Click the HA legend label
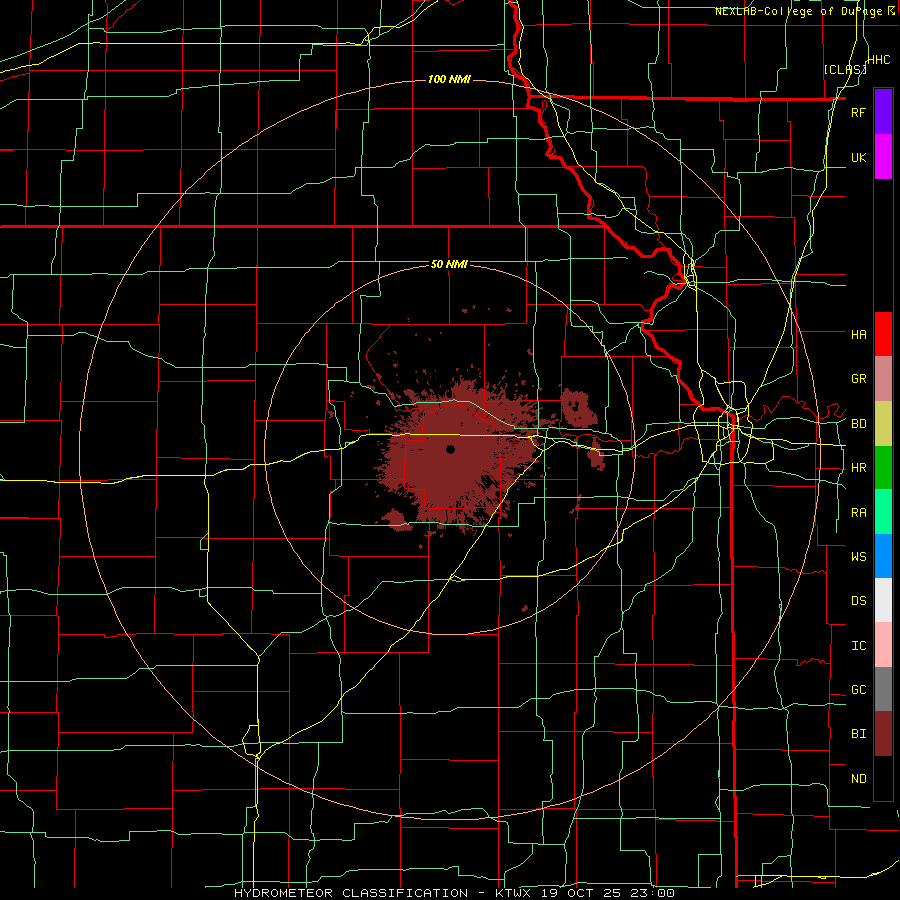 click(x=858, y=334)
